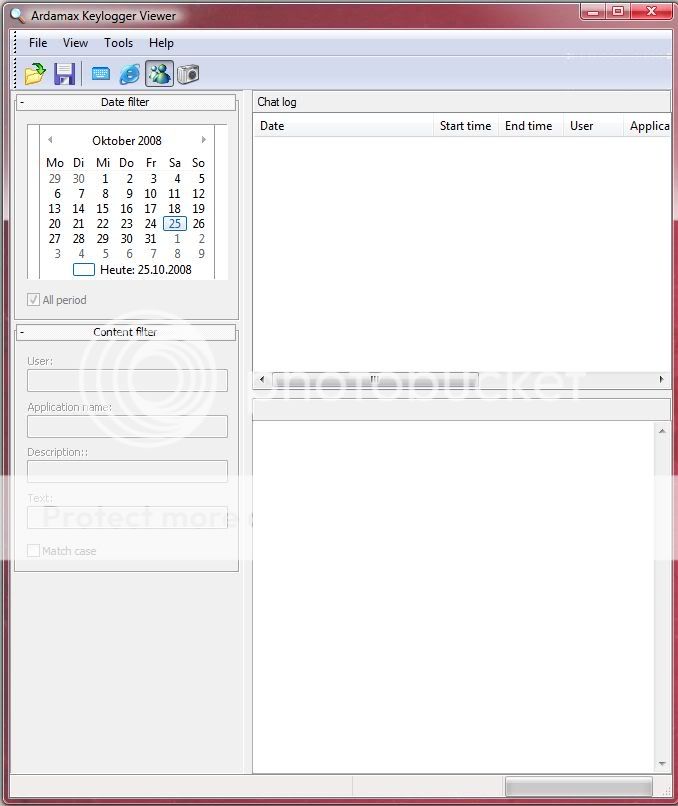This screenshot has height=806, width=678.
Task: Click the Text filter input field
Action: (127, 517)
